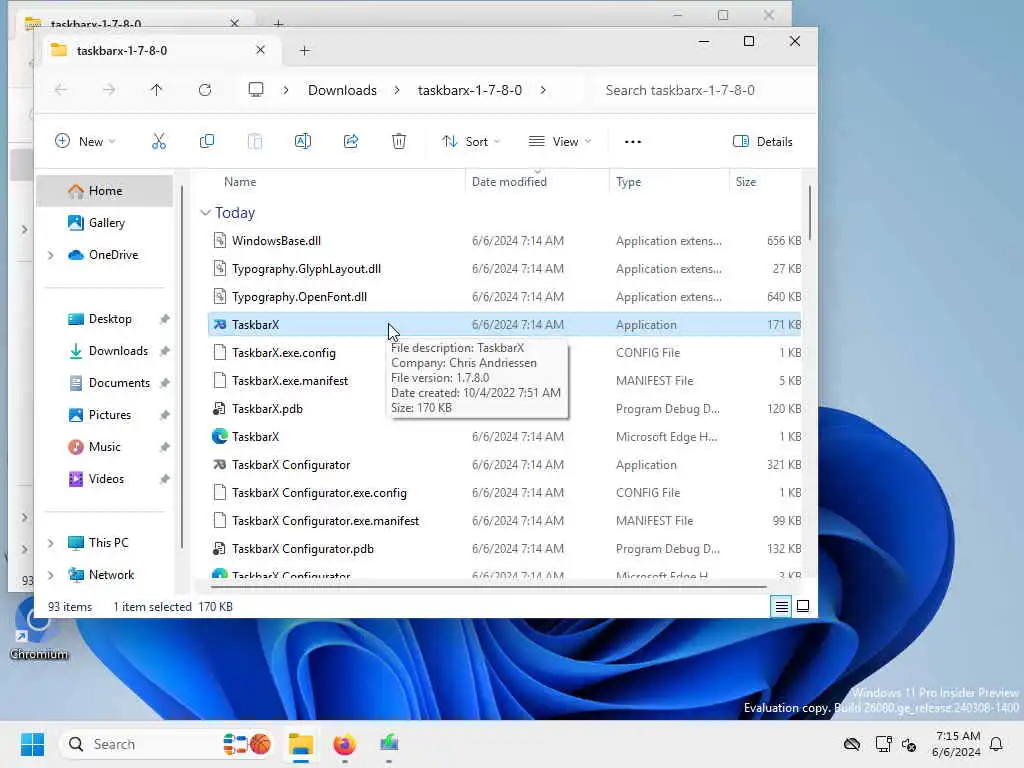1024x768 pixels.
Task: Go to Home in sidebar
Action: tap(104, 191)
